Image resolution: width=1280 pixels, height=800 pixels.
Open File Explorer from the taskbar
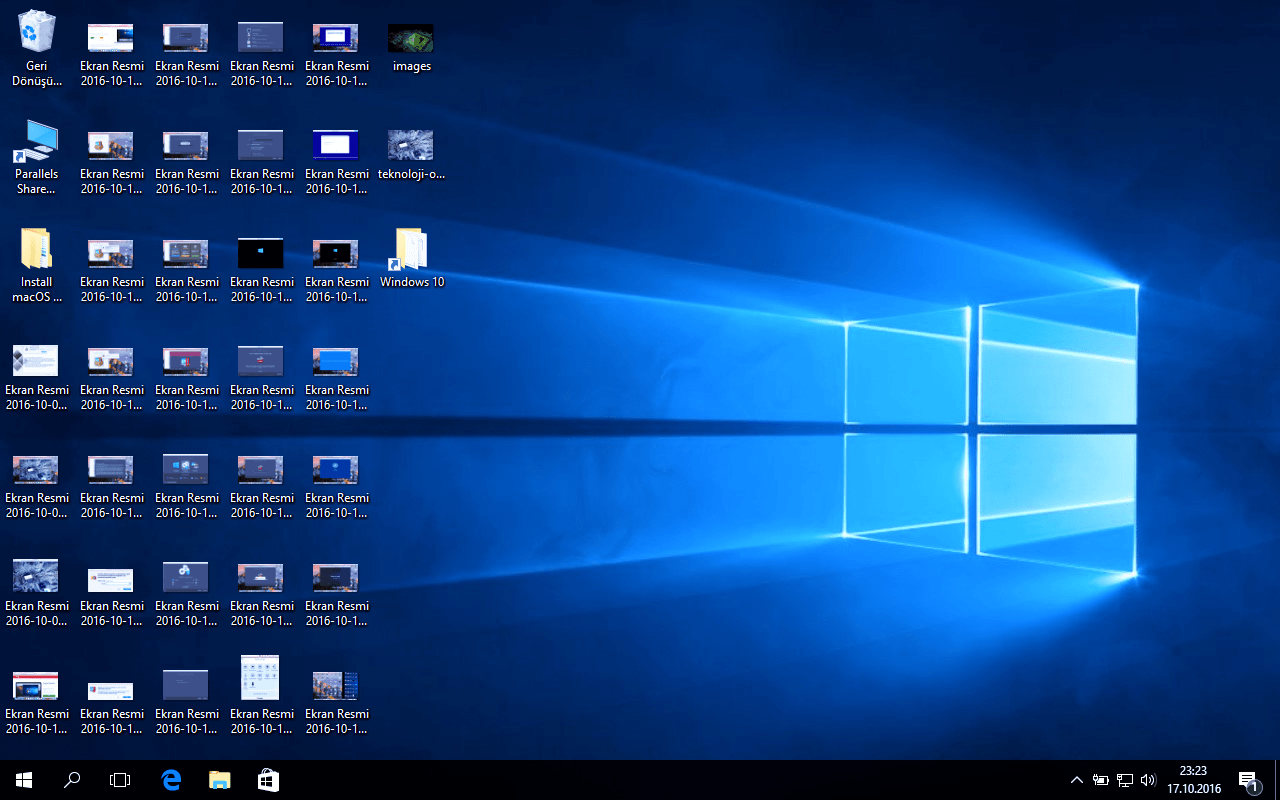click(220, 780)
